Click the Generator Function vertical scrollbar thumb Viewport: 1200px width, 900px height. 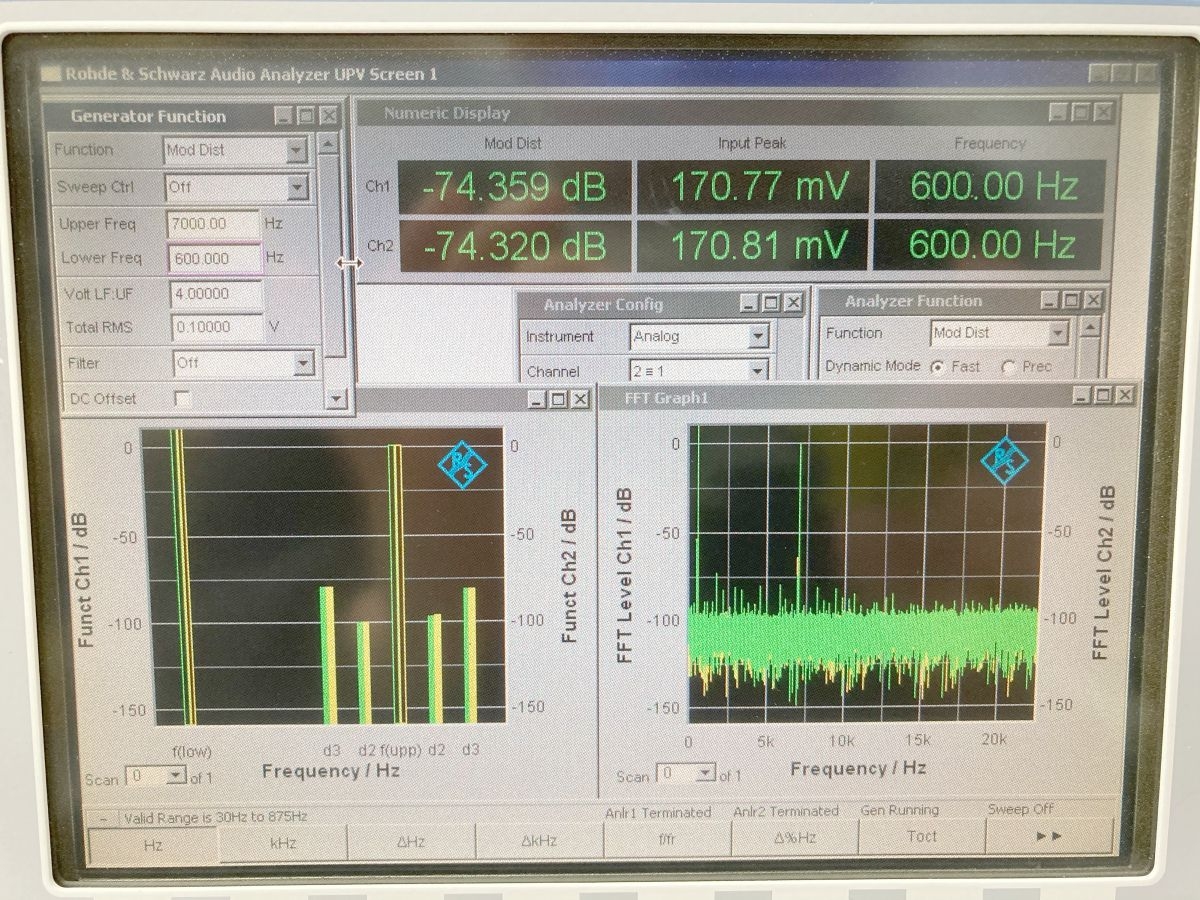coord(334,255)
